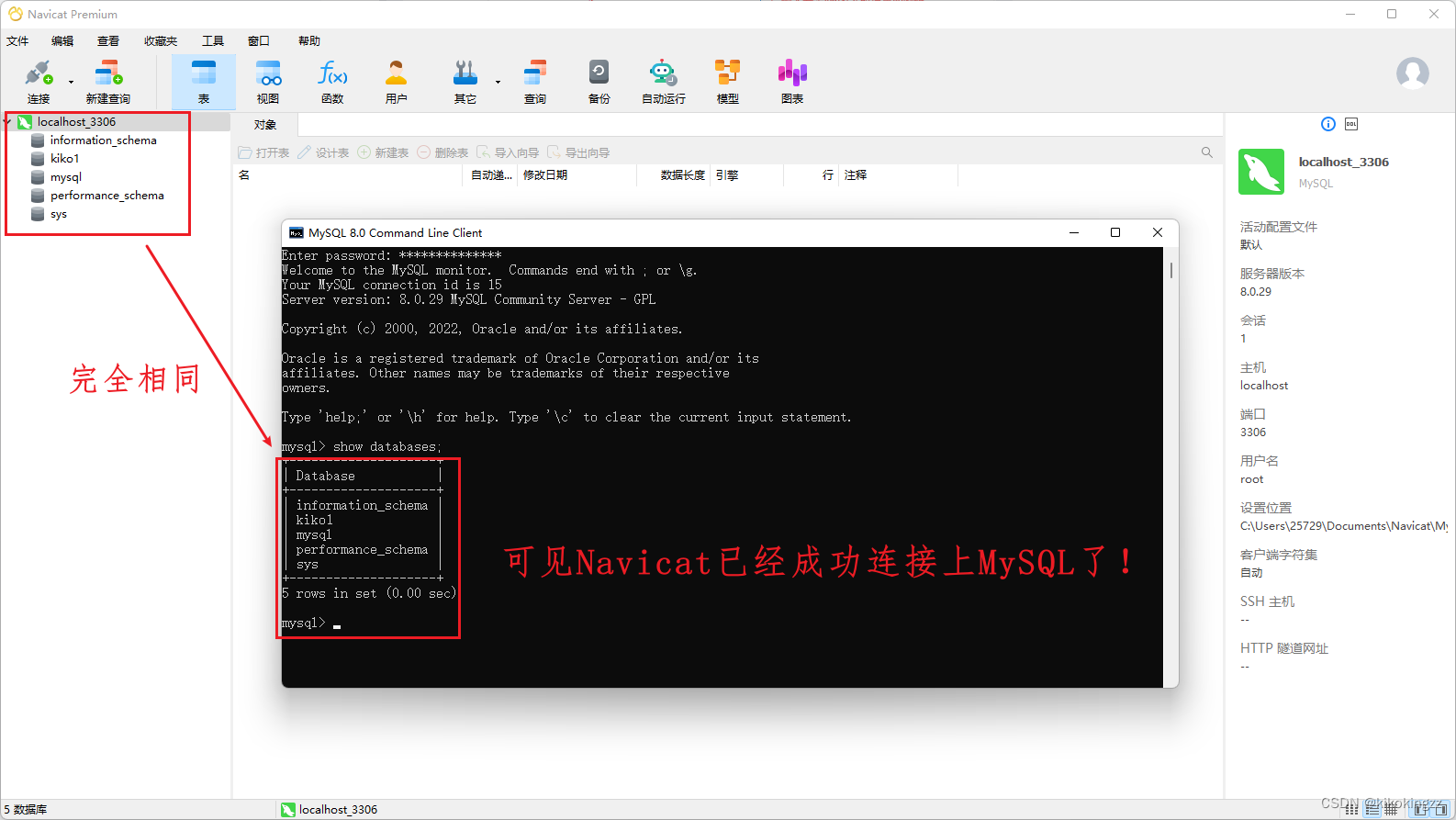Open the View (视图) toolbar icon

click(x=268, y=81)
